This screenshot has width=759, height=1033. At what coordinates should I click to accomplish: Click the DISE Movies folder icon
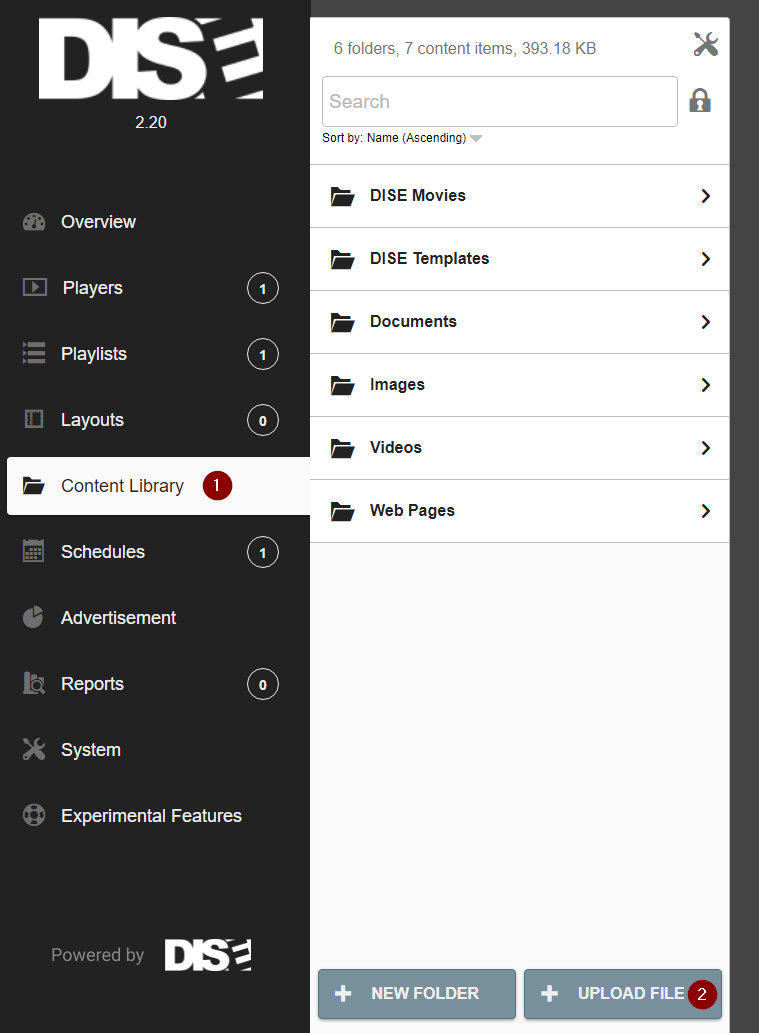[x=342, y=196]
